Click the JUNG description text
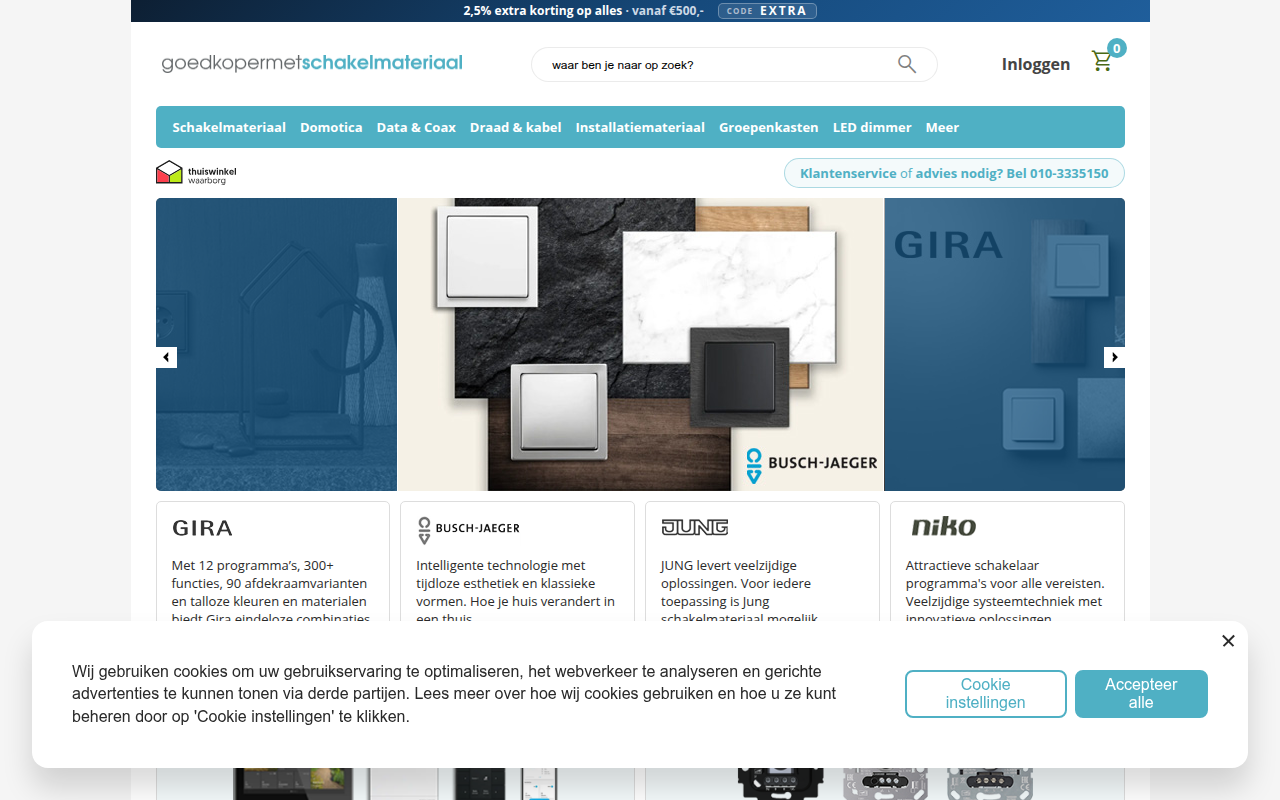 740,592
